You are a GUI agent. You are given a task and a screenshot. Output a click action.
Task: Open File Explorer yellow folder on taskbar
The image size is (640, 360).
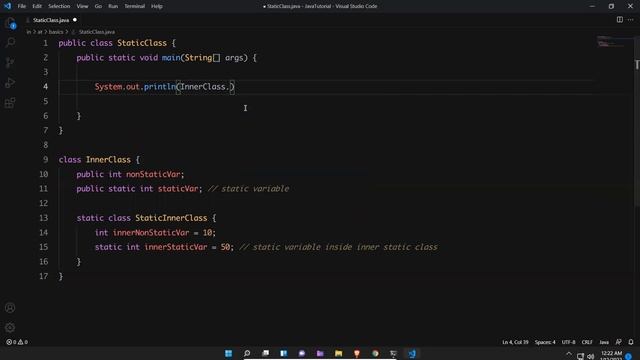click(x=338, y=353)
